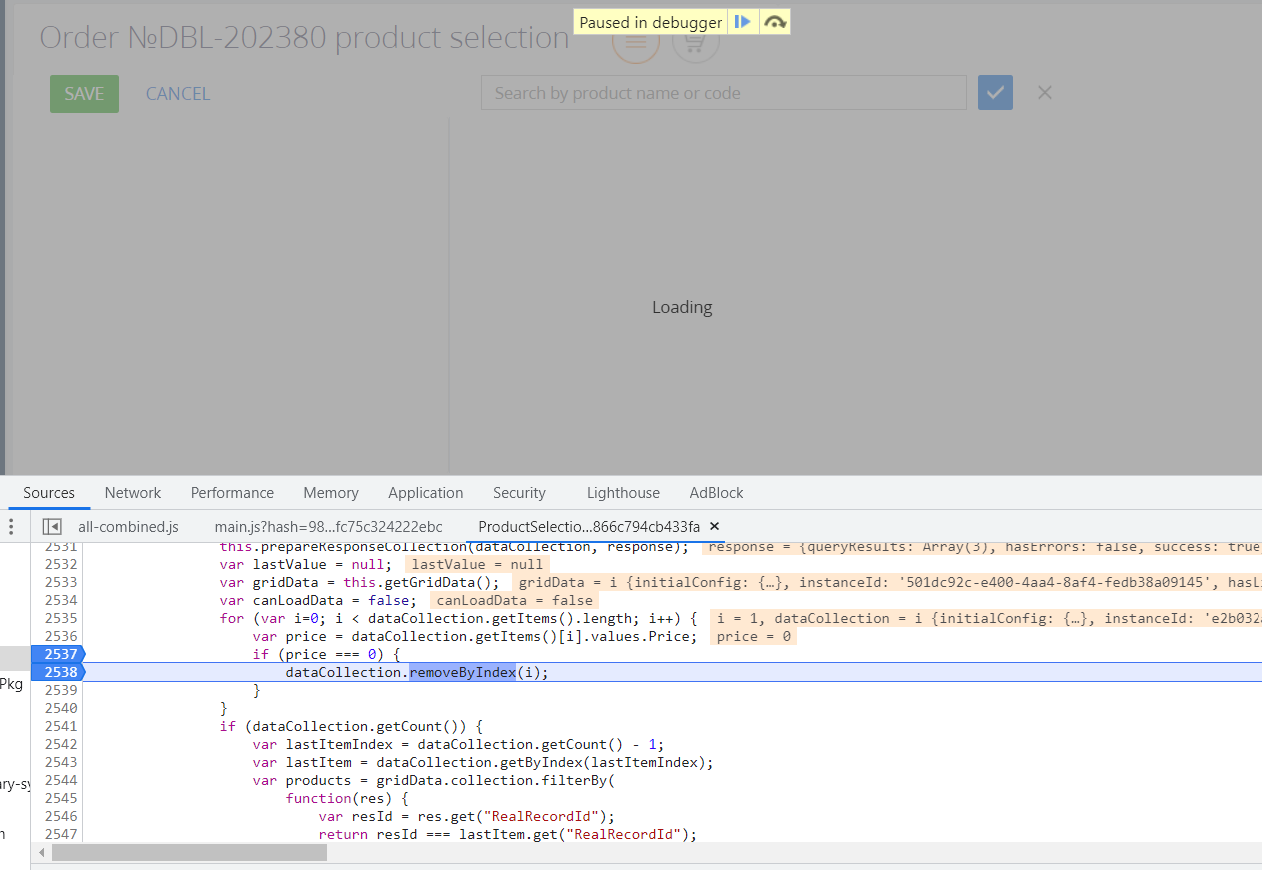Switch to the Network tab
This screenshot has height=870, width=1262.
[133, 493]
